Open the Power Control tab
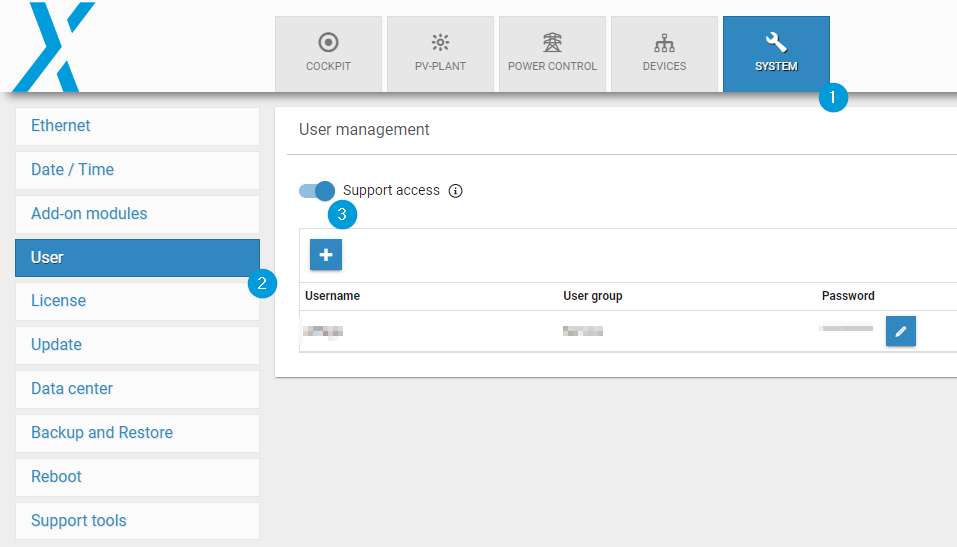The width and height of the screenshot is (957, 547). [x=552, y=54]
